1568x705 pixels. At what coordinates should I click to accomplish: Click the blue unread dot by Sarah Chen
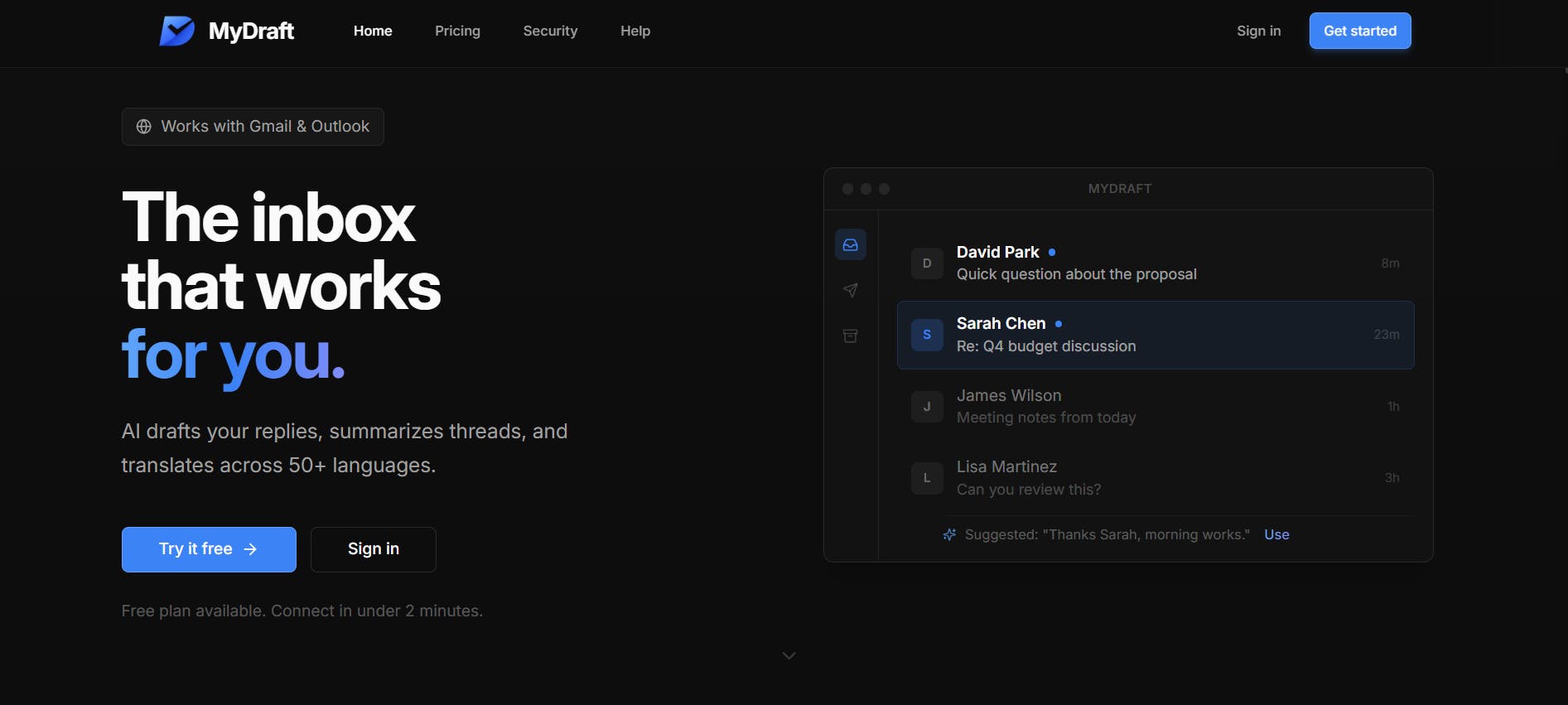tap(1059, 324)
